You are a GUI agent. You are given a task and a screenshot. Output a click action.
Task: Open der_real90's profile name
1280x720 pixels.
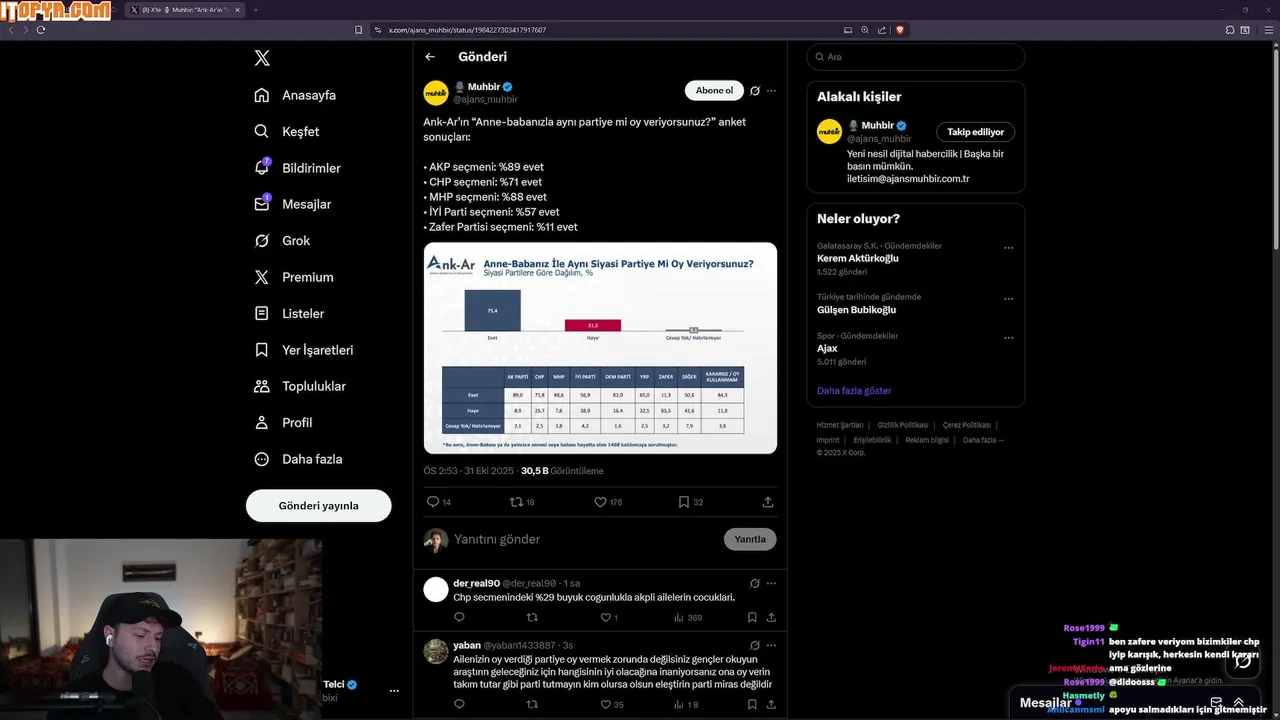[475, 583]
